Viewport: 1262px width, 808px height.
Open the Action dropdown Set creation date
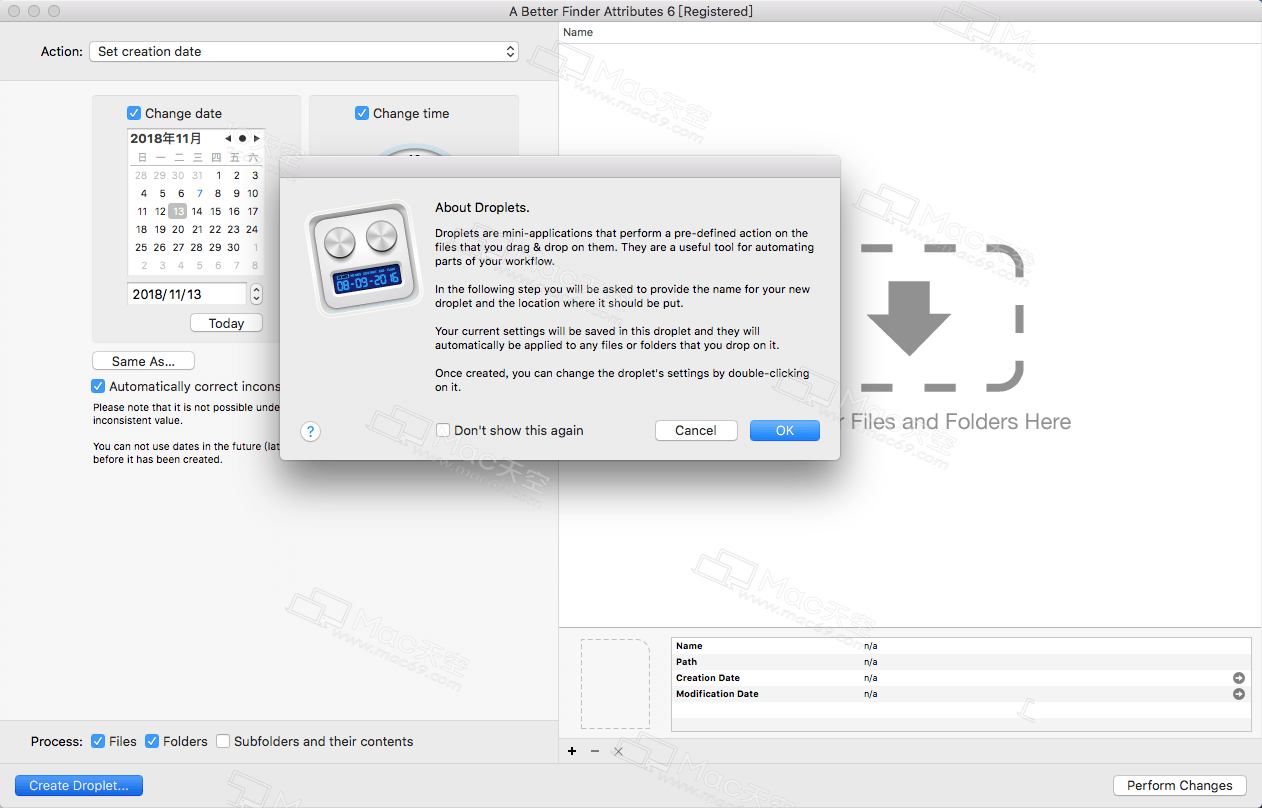(x=304, y=51)
